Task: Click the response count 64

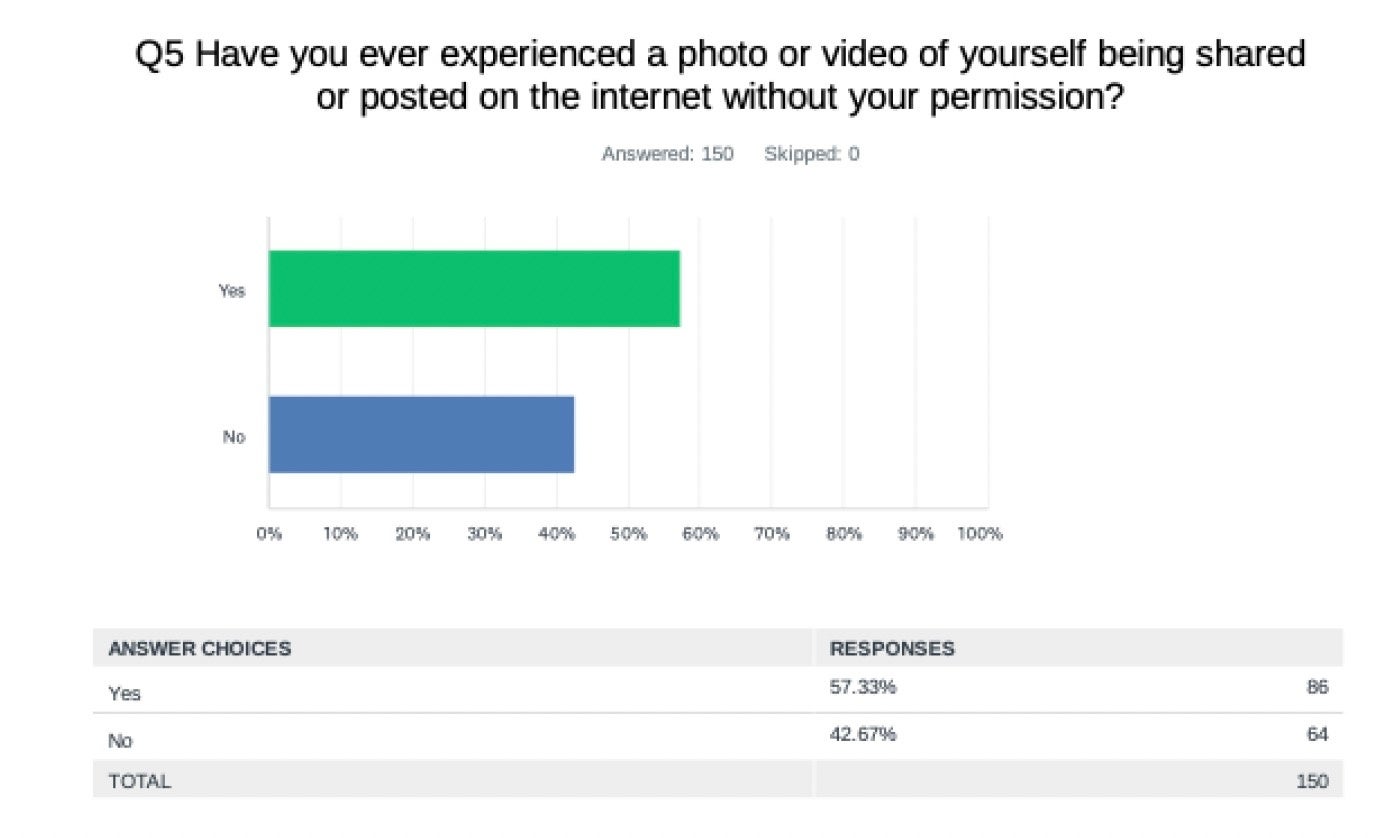Action: click(1317, 734)
